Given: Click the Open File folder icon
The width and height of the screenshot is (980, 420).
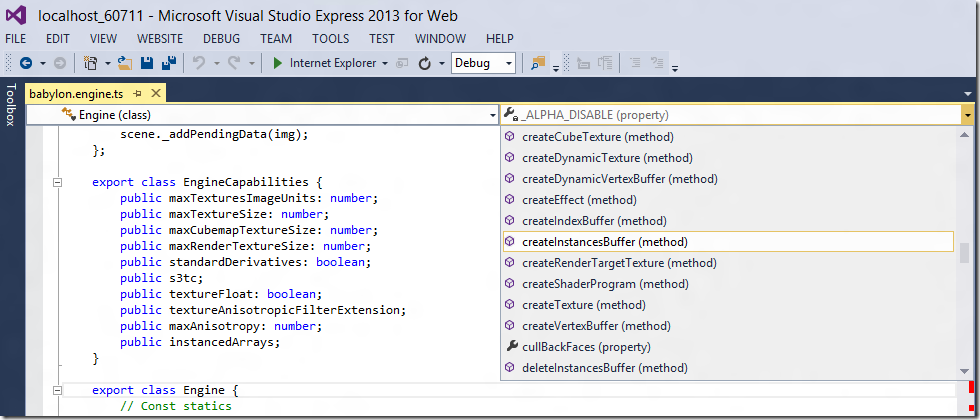Looking at the screenshot, I should 126,63.
